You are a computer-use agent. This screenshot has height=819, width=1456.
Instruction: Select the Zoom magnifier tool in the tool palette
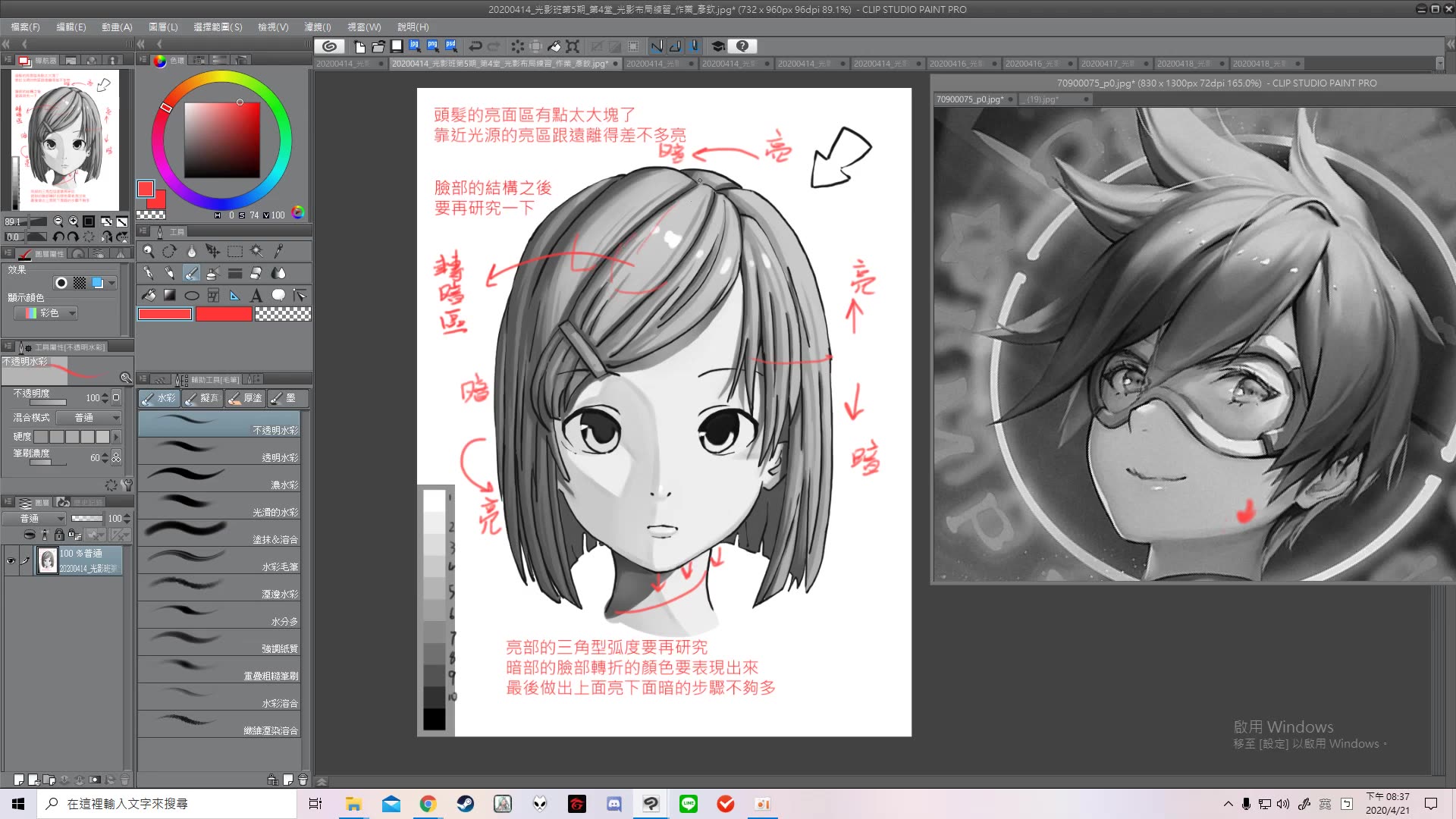click(149, 251)
